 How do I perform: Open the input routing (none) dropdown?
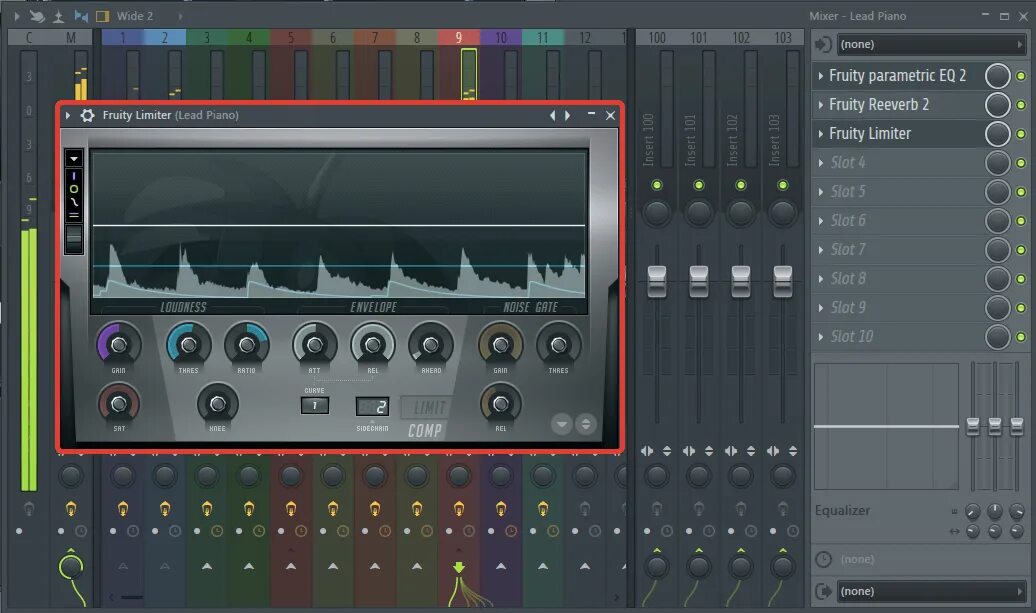coord(930,44)
